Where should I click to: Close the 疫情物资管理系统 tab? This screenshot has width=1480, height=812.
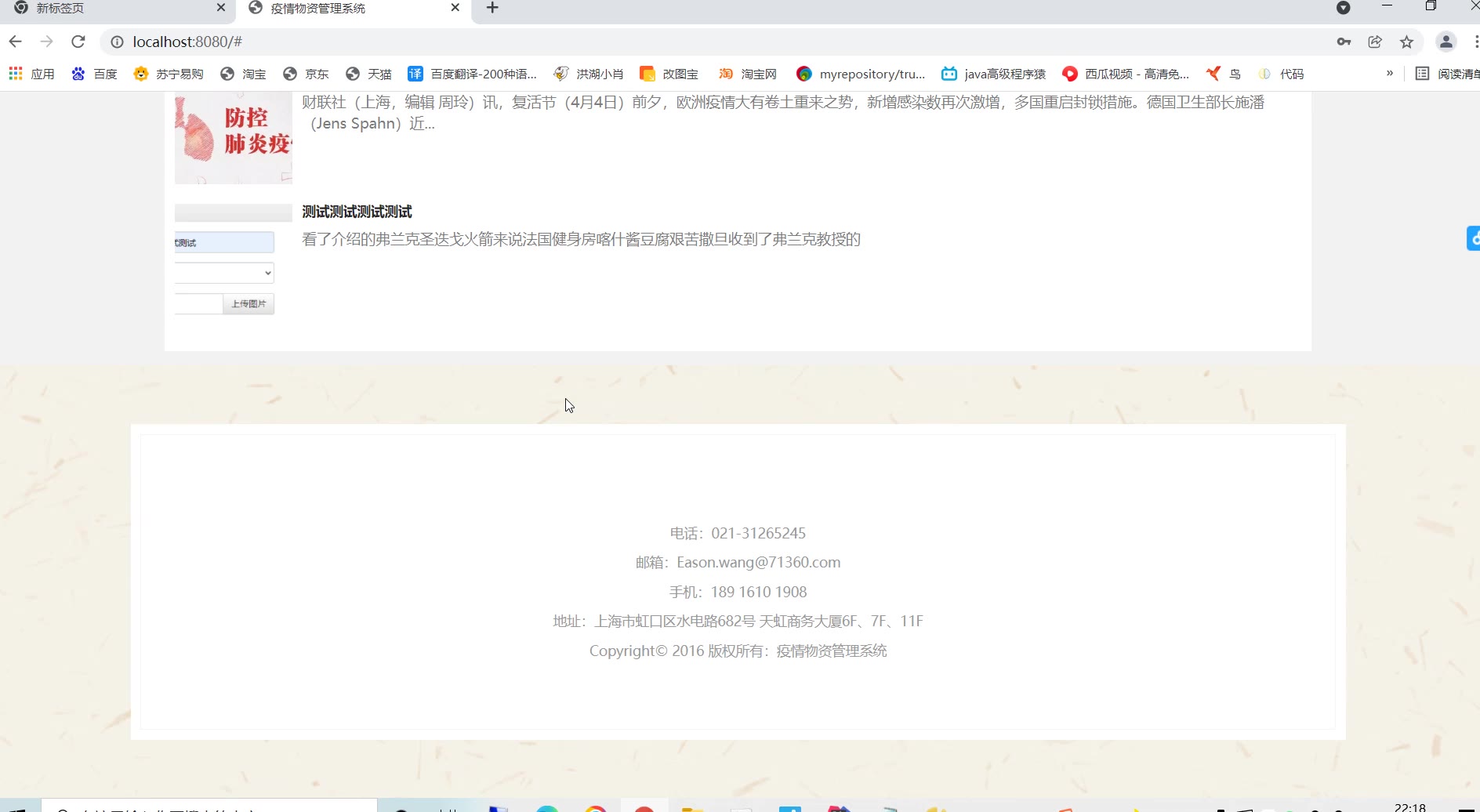pos(455,8)
